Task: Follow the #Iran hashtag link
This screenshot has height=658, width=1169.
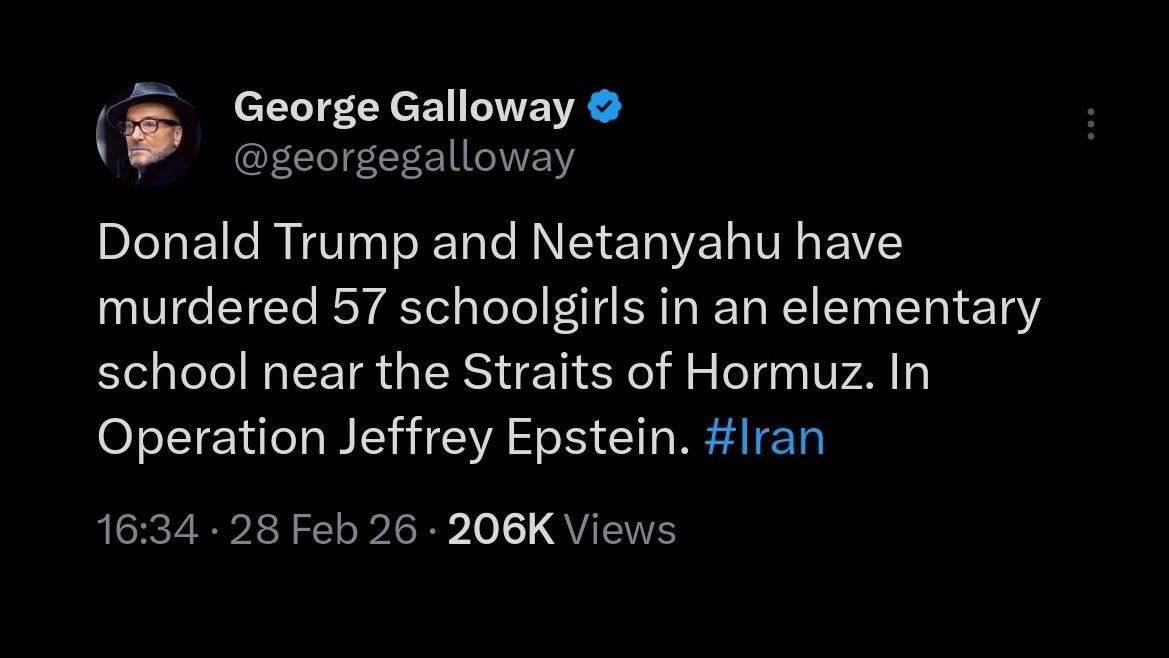Action: (x=765, y=438)
